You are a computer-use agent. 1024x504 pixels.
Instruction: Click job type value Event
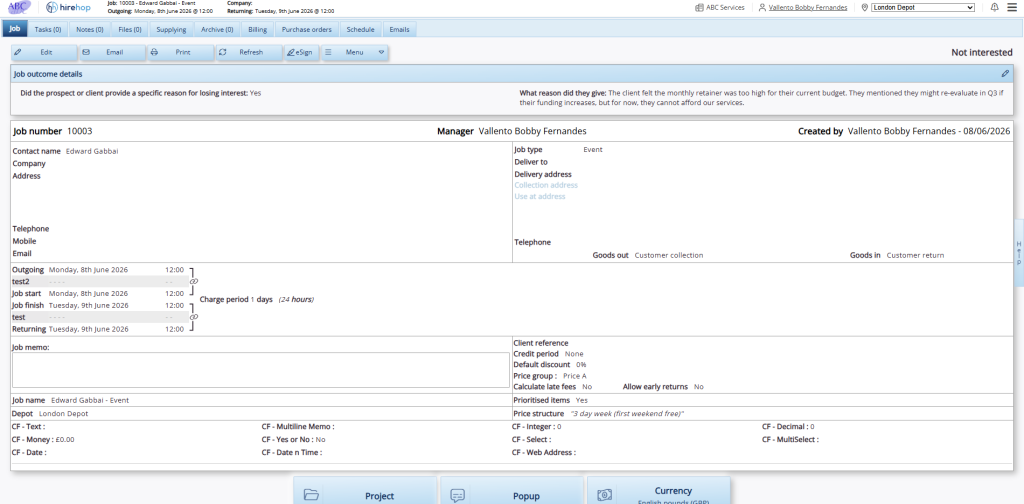point(593,150)
